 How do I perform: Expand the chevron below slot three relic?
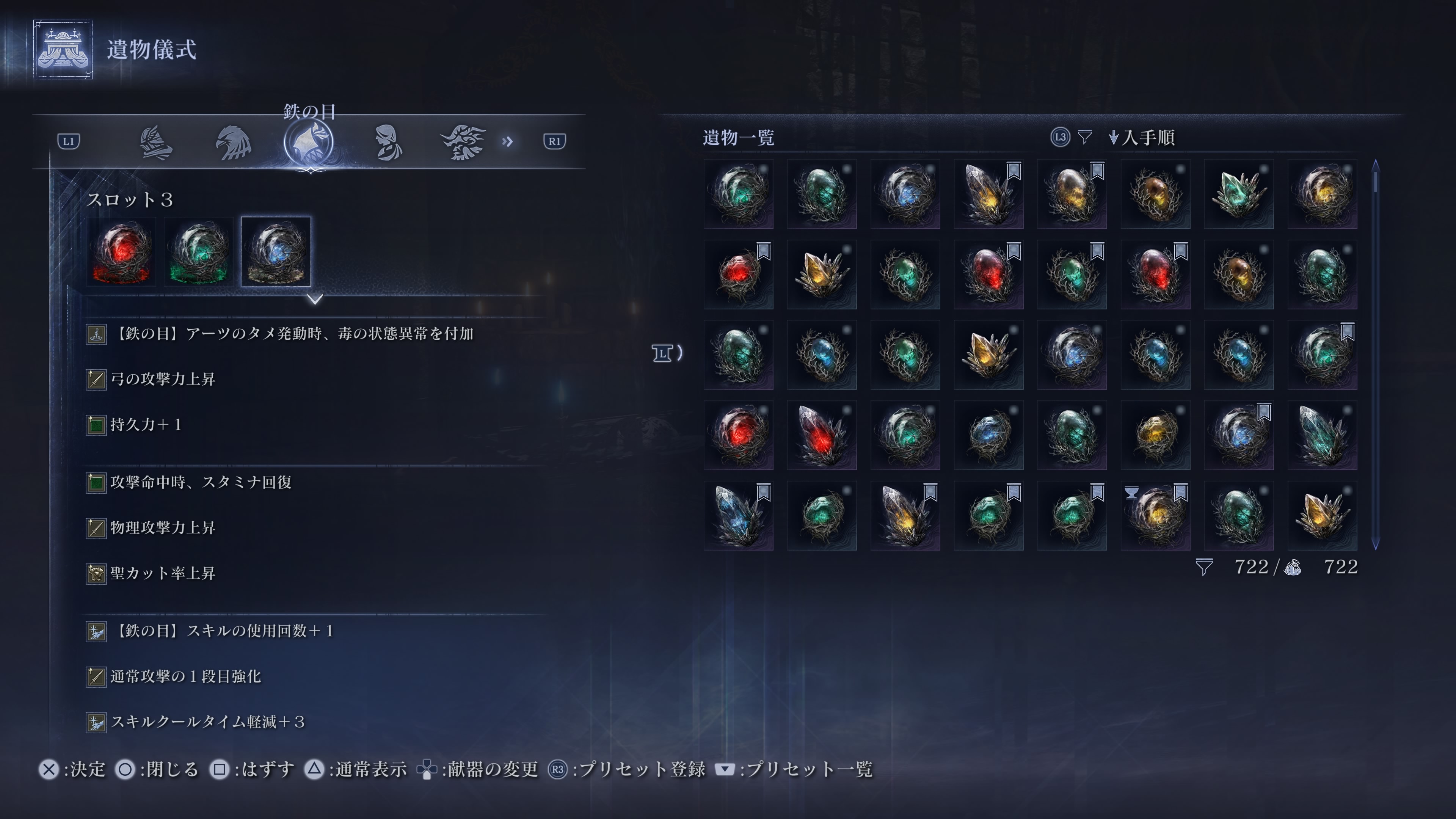(x=315, y=299)
